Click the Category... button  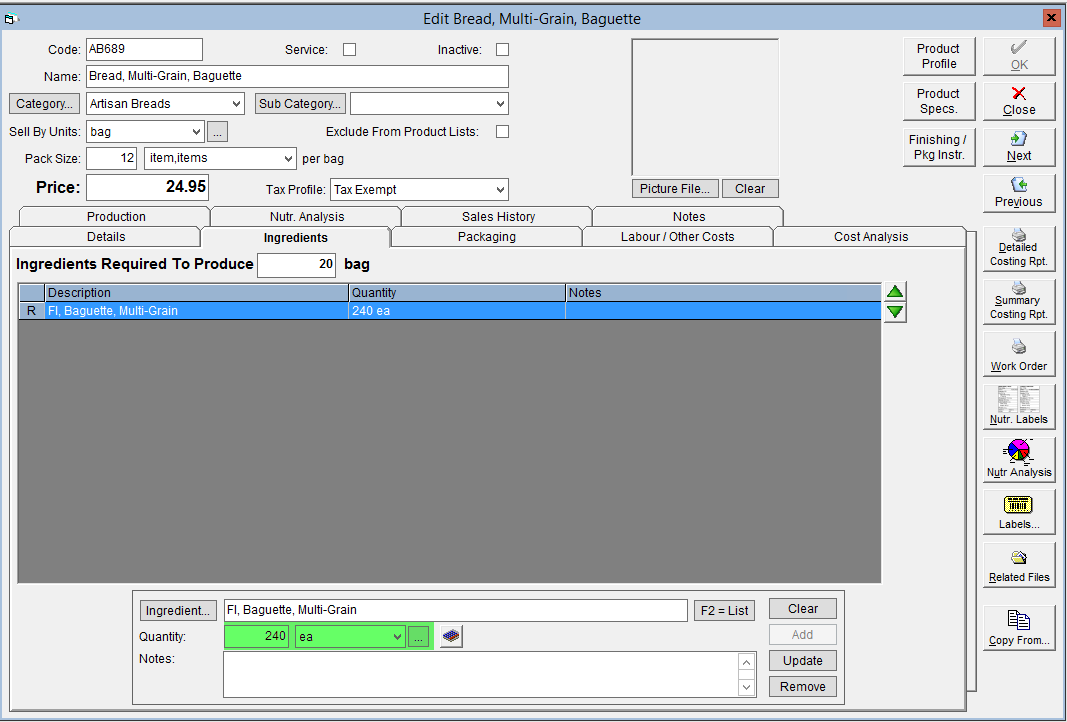pos(44,104)
